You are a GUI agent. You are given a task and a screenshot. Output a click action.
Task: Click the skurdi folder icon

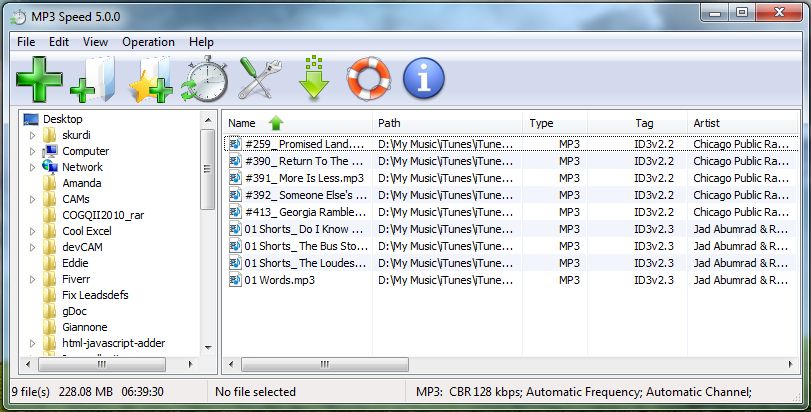[50, 135]
